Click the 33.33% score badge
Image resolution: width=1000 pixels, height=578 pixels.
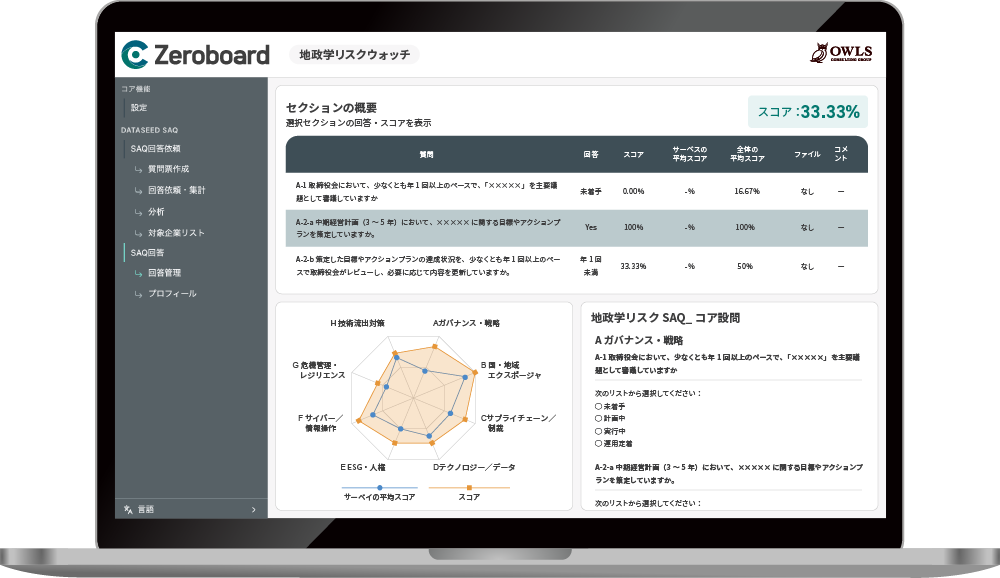pos(808,112)
